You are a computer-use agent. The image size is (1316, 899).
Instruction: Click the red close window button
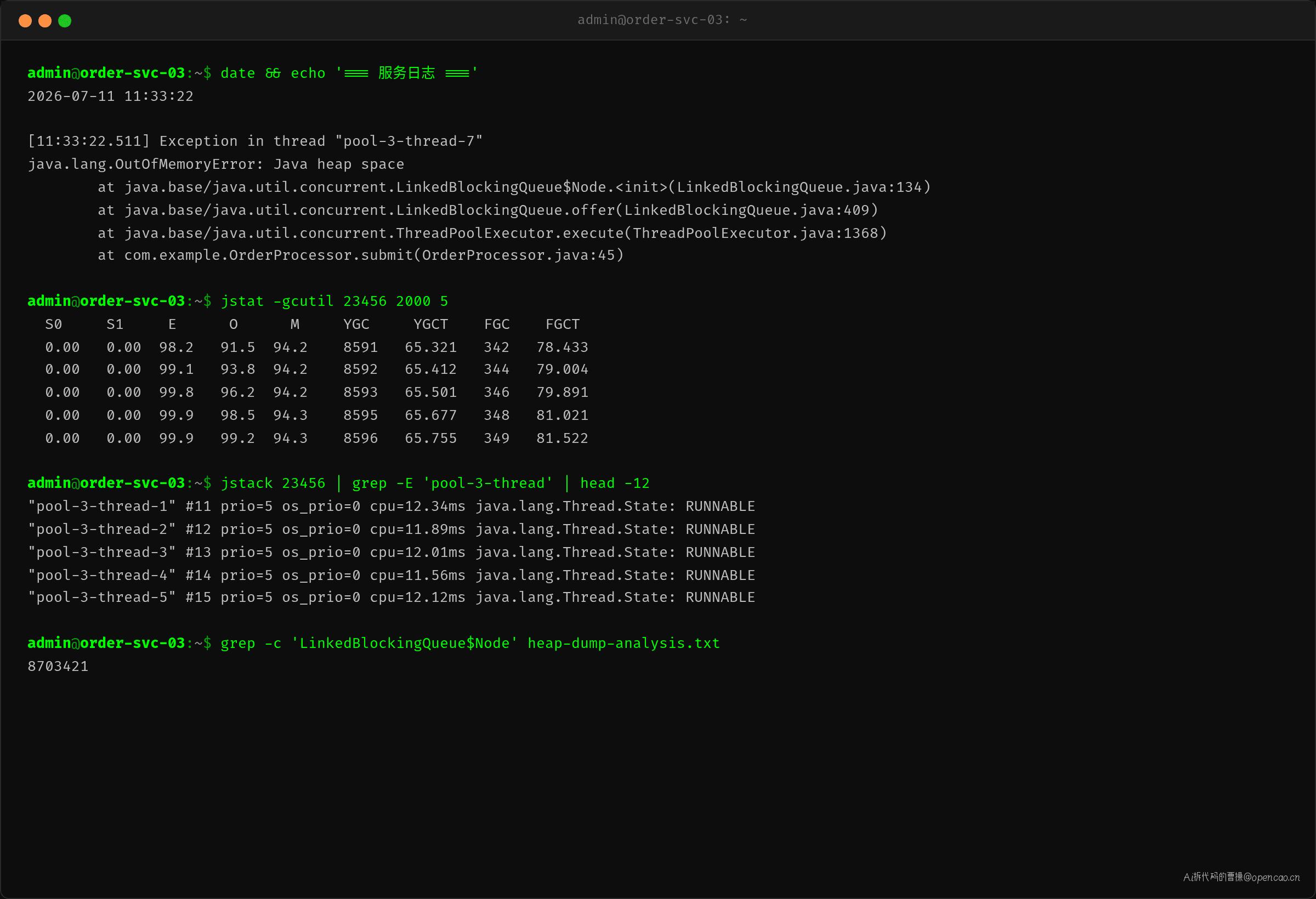(25, 21)
